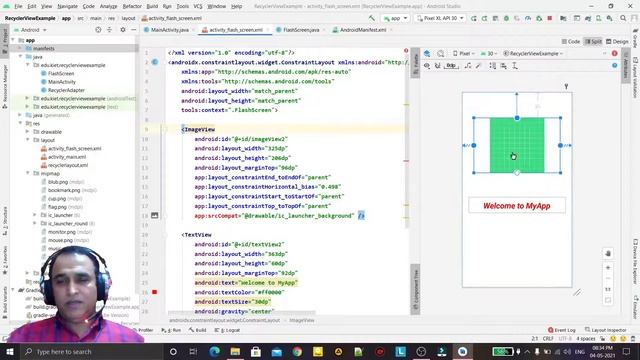Set default margins 8dp button
Image resolution: width=640 pixels, height=360 pixels.
click(451, 65)
